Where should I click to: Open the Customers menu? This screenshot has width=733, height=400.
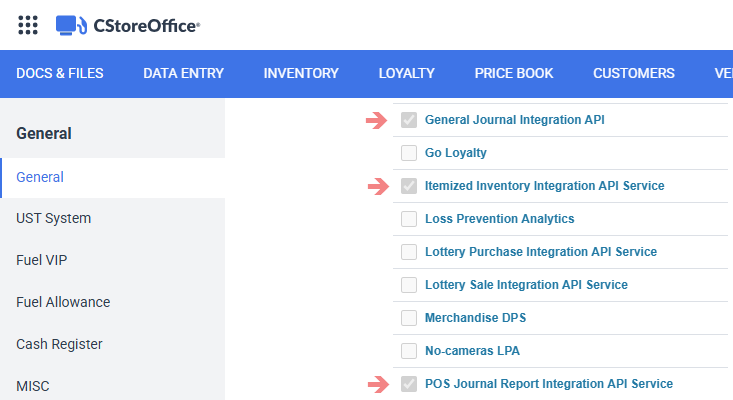click(x=634, y=73)
